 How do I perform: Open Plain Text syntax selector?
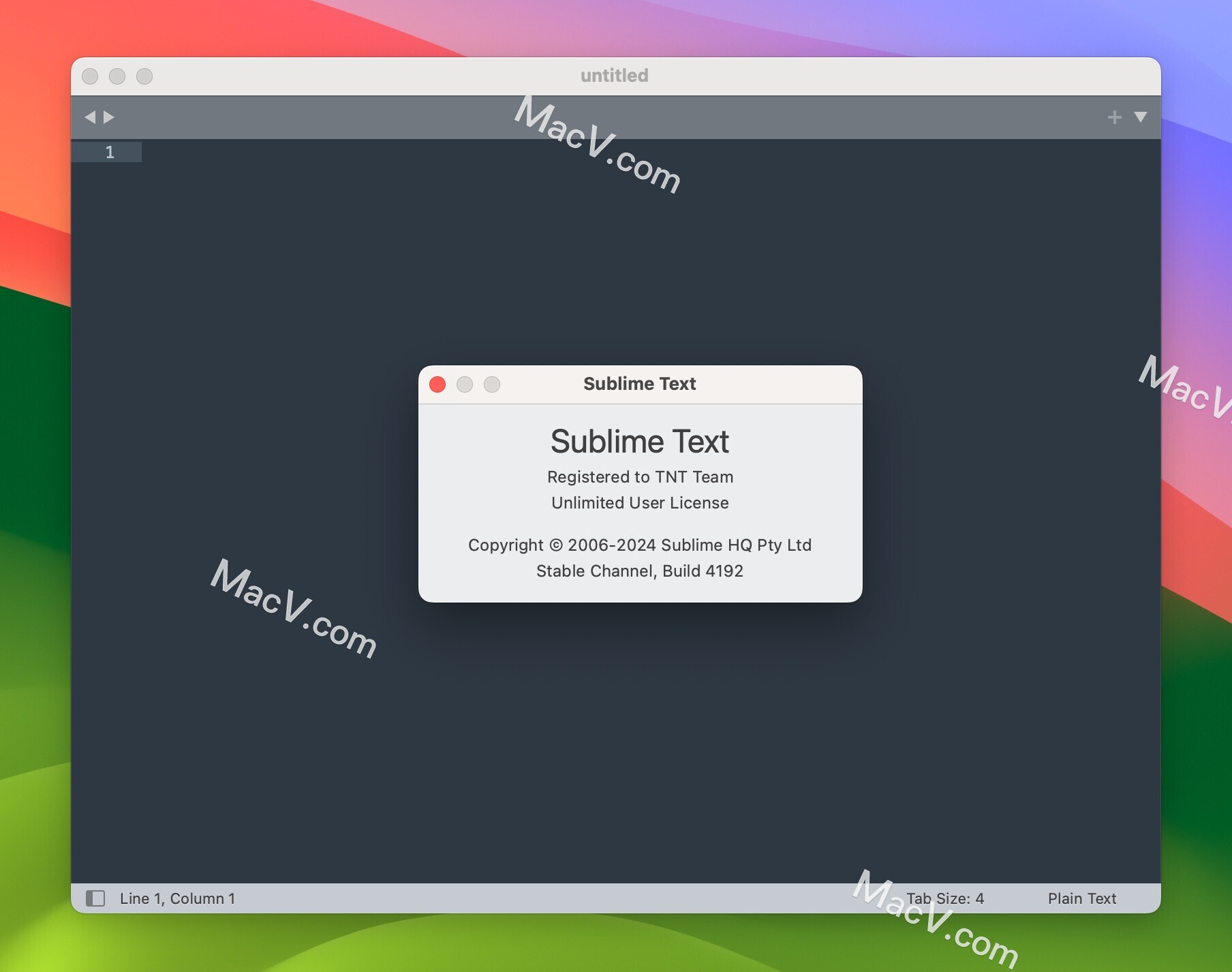coord(1082,898)
